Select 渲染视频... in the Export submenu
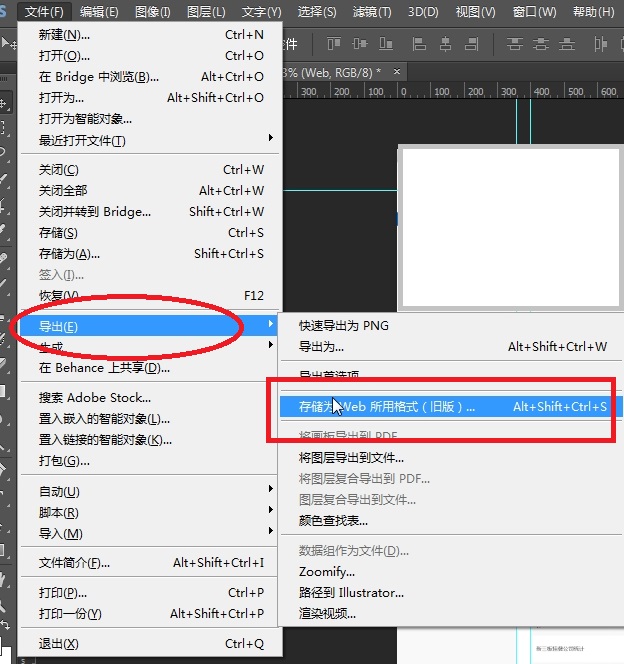Screen dimensions: 624x664 451,613
